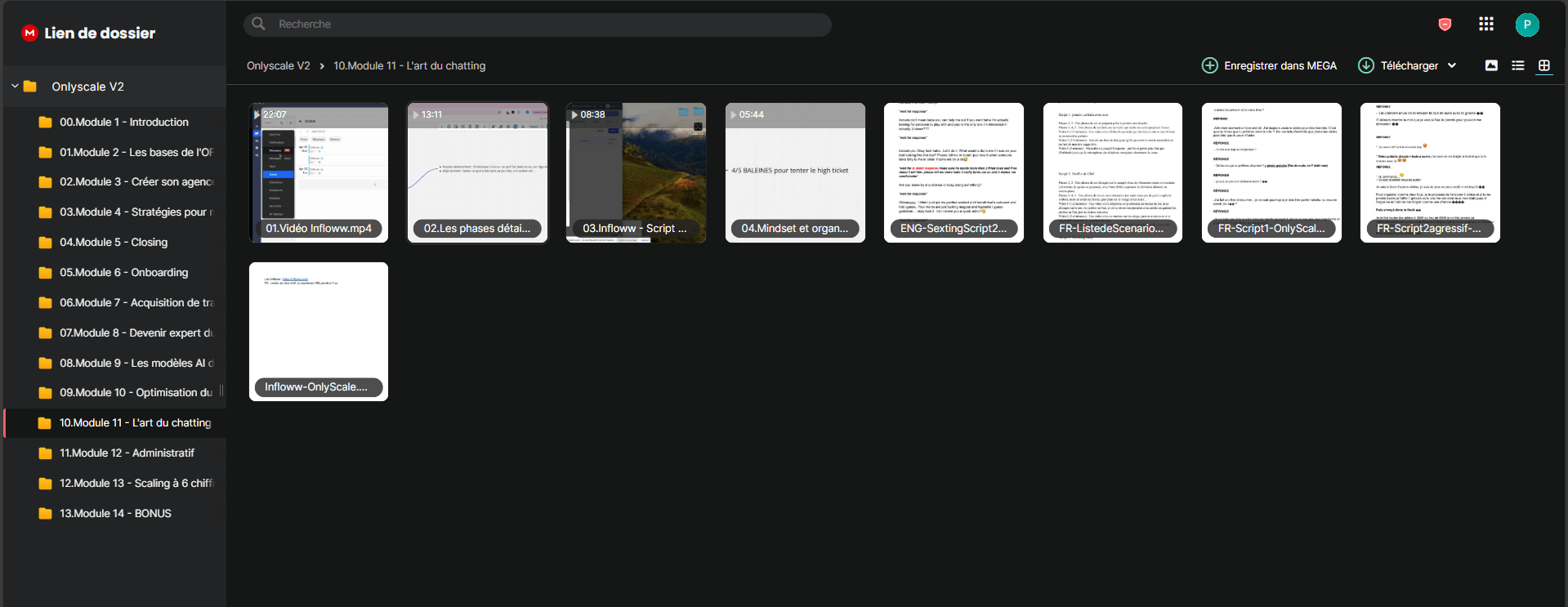Select 05.Module 6 - Onboarding folder
Viewport: 1568px width, 607px height.
pyautogui.click(x=115, y=273)
